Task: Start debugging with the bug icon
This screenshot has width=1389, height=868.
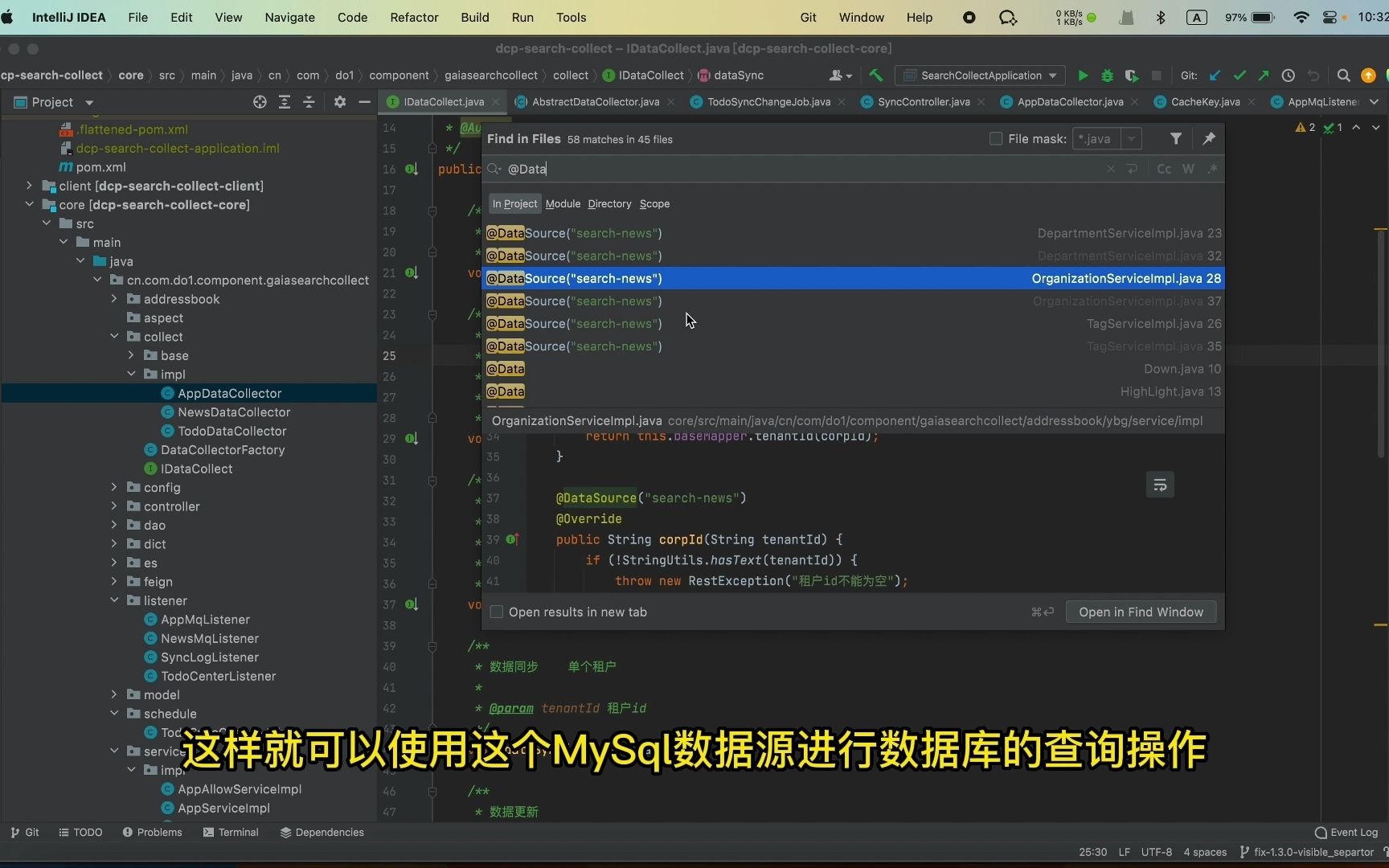Action: (1107, 75)
